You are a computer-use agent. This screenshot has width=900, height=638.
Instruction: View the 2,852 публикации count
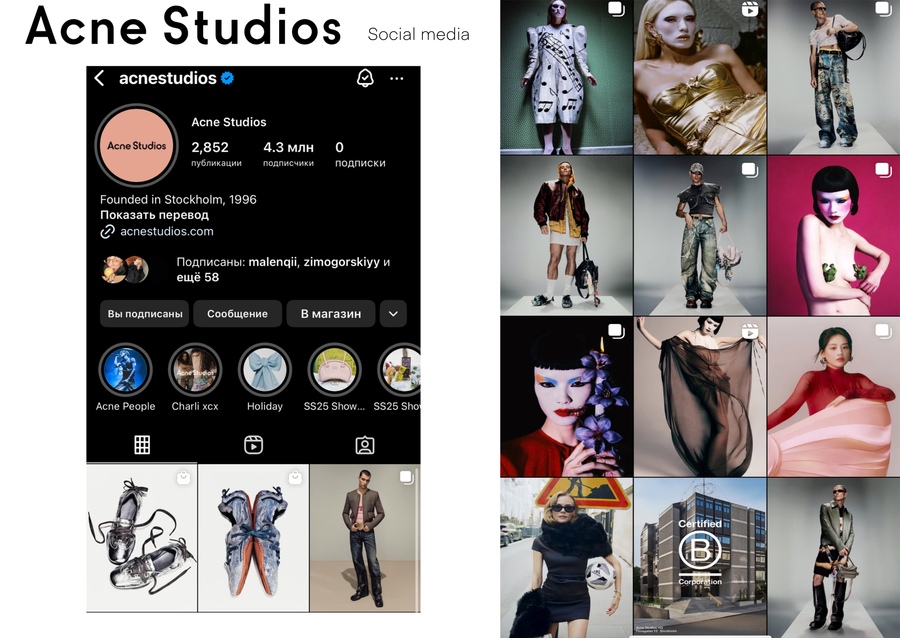pos(216,154)
